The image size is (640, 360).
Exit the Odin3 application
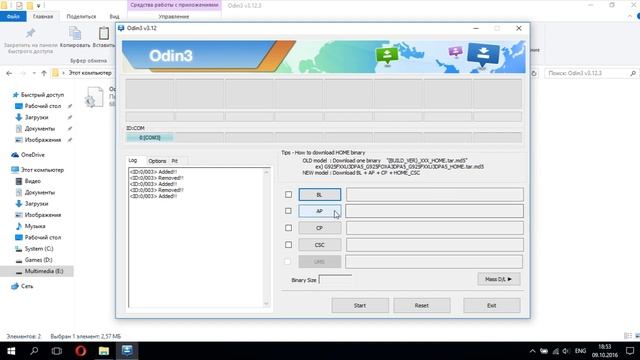pyautogui.click(x=491, y=305)
